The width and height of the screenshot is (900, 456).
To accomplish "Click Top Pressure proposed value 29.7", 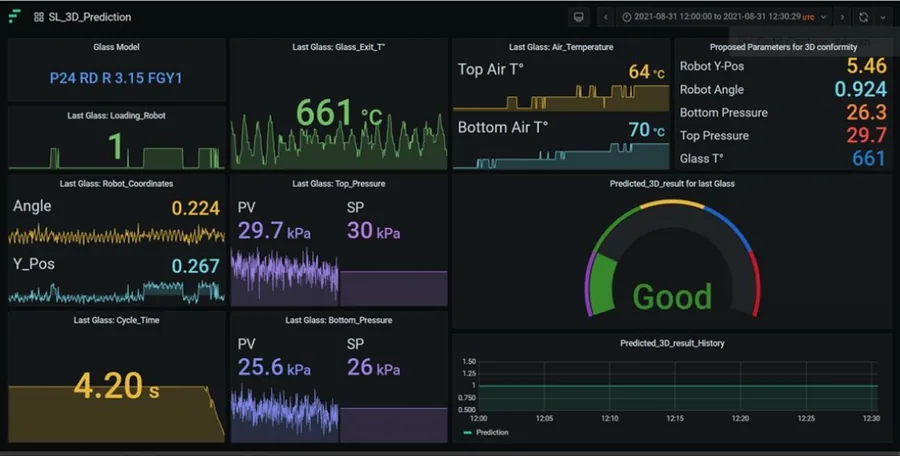I will coord(867,135).
